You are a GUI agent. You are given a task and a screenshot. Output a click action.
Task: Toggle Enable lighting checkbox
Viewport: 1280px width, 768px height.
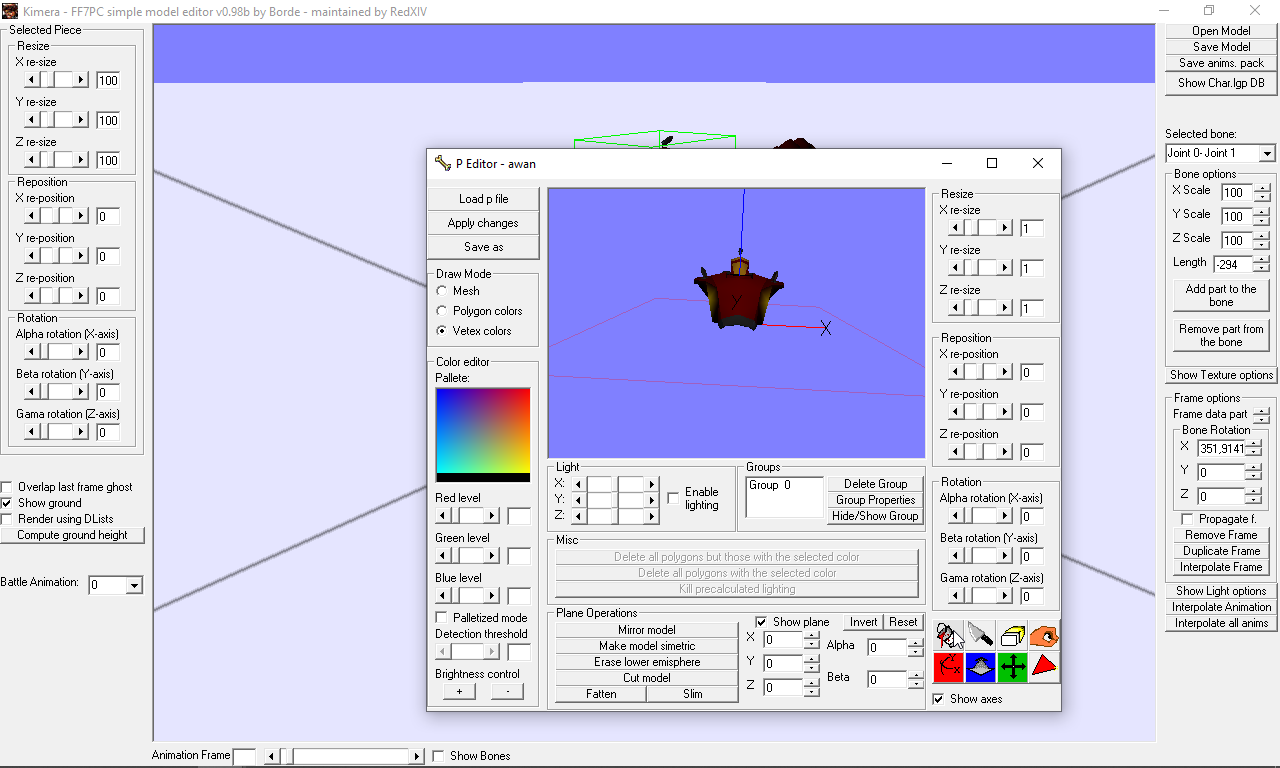[673, 498]
